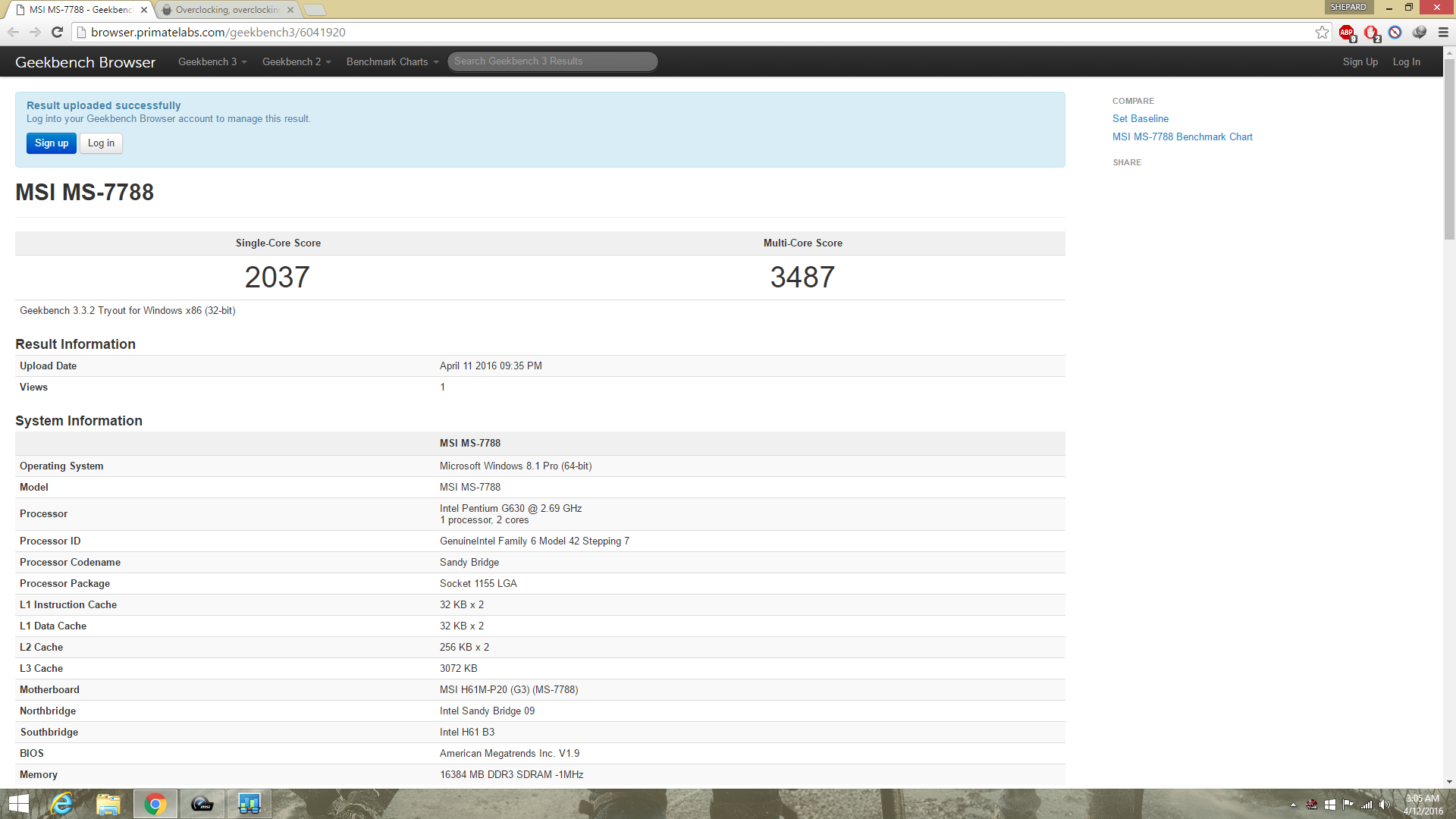Click the scrollbar up arrow
This screenshot has width=1456, height=819.
point(1449,53)
